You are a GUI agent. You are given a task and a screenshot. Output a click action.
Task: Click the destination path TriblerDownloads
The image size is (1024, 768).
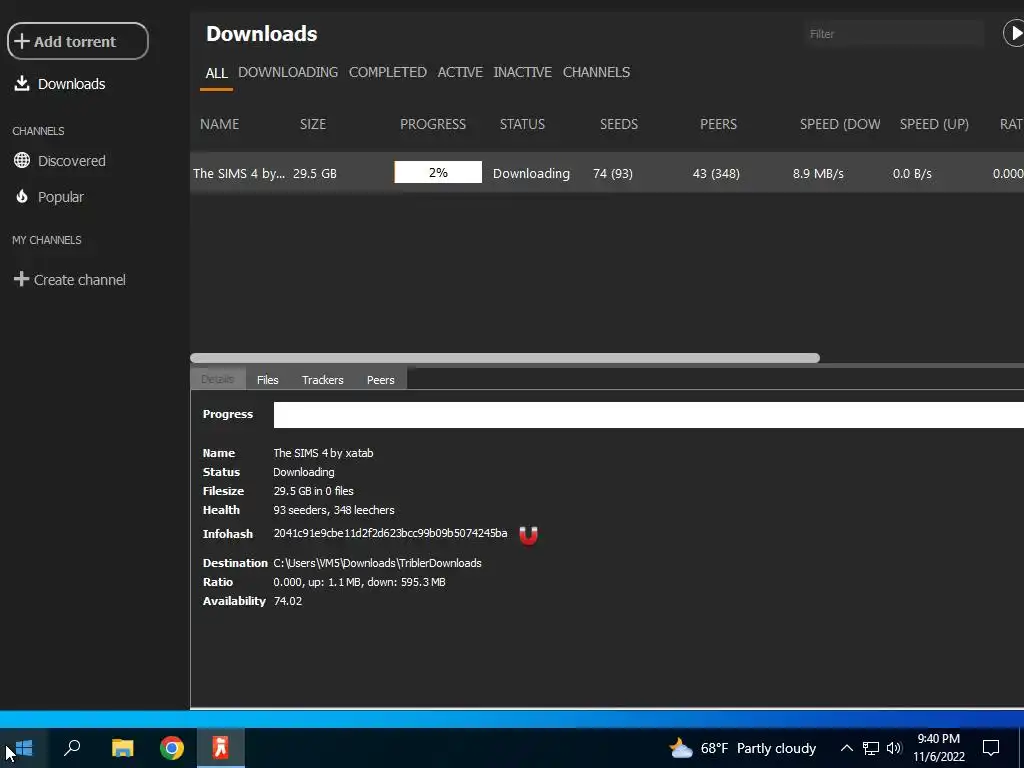click(377, 563)
